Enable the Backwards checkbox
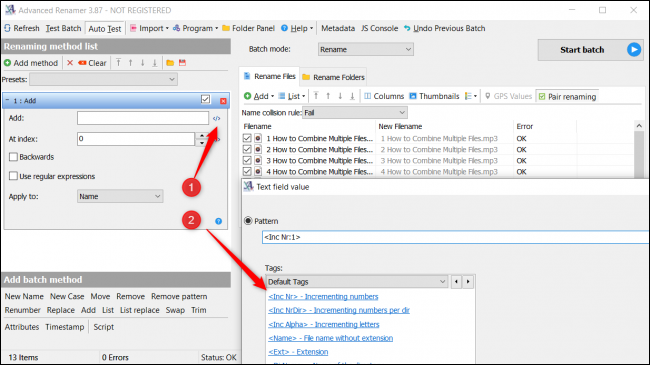The width and height of the screenshot is (650, 365). pos(13,157)
